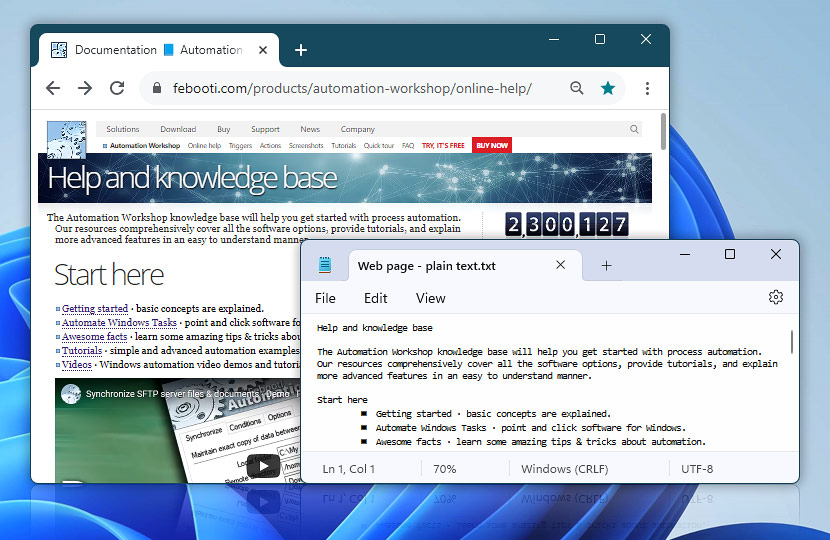The image size is (830, 540).
Task: Click the red BUY NOW button
Action: pos(491,145)
